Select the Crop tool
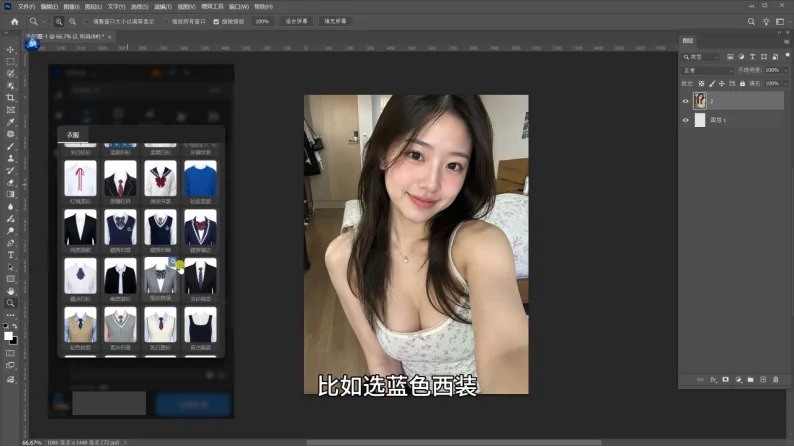Viewport: 794px width, 447px height. (x=10, y=97)
